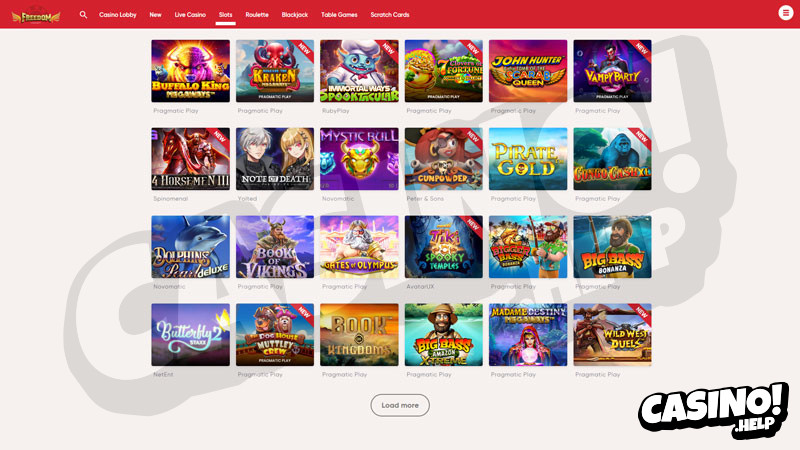
Task: Select the Wild West Duels tile
Action: pyautogui.click(x=612, y=335)
